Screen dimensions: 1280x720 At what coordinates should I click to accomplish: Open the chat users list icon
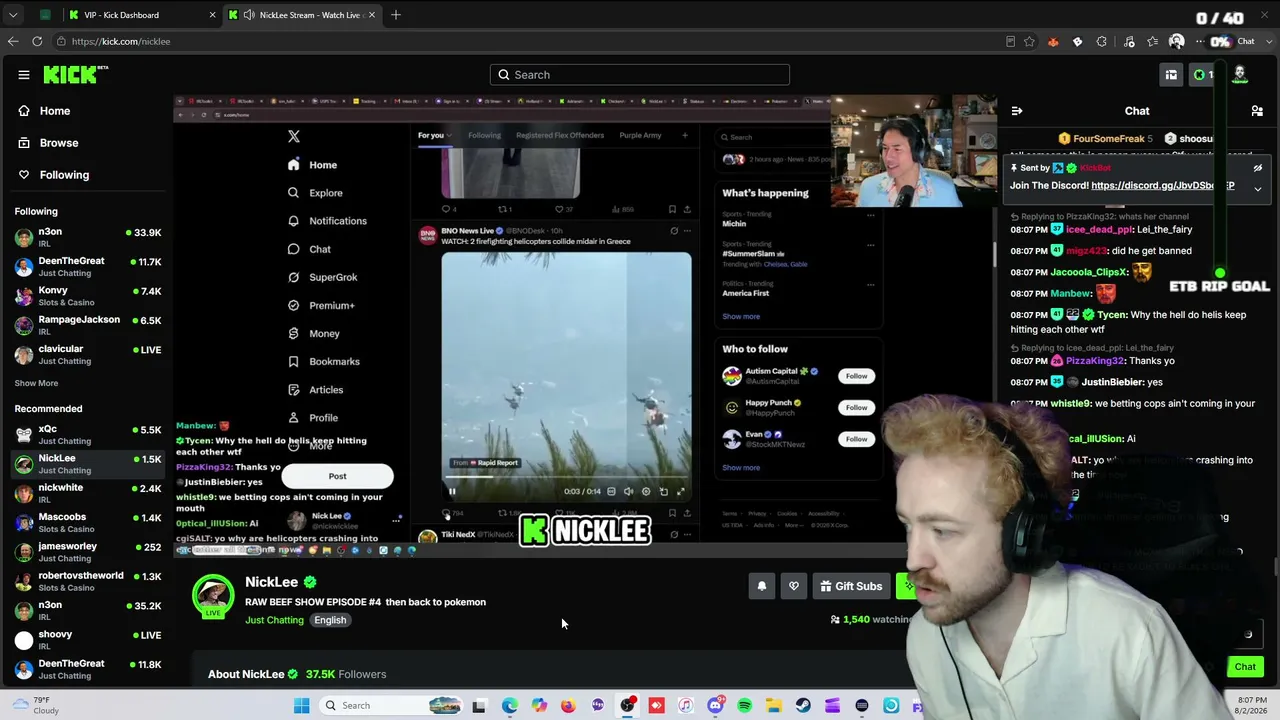pos(1257,111)
